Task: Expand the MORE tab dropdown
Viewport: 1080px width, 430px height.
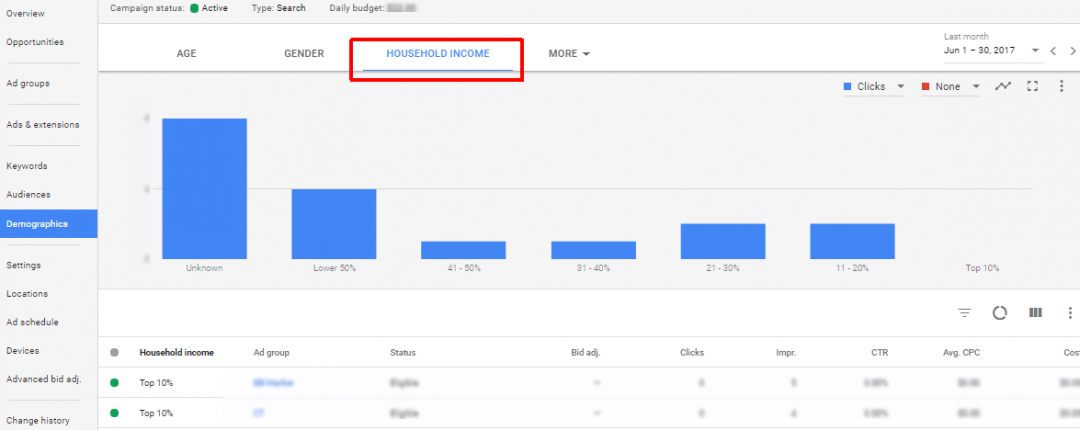Action: 569,54
